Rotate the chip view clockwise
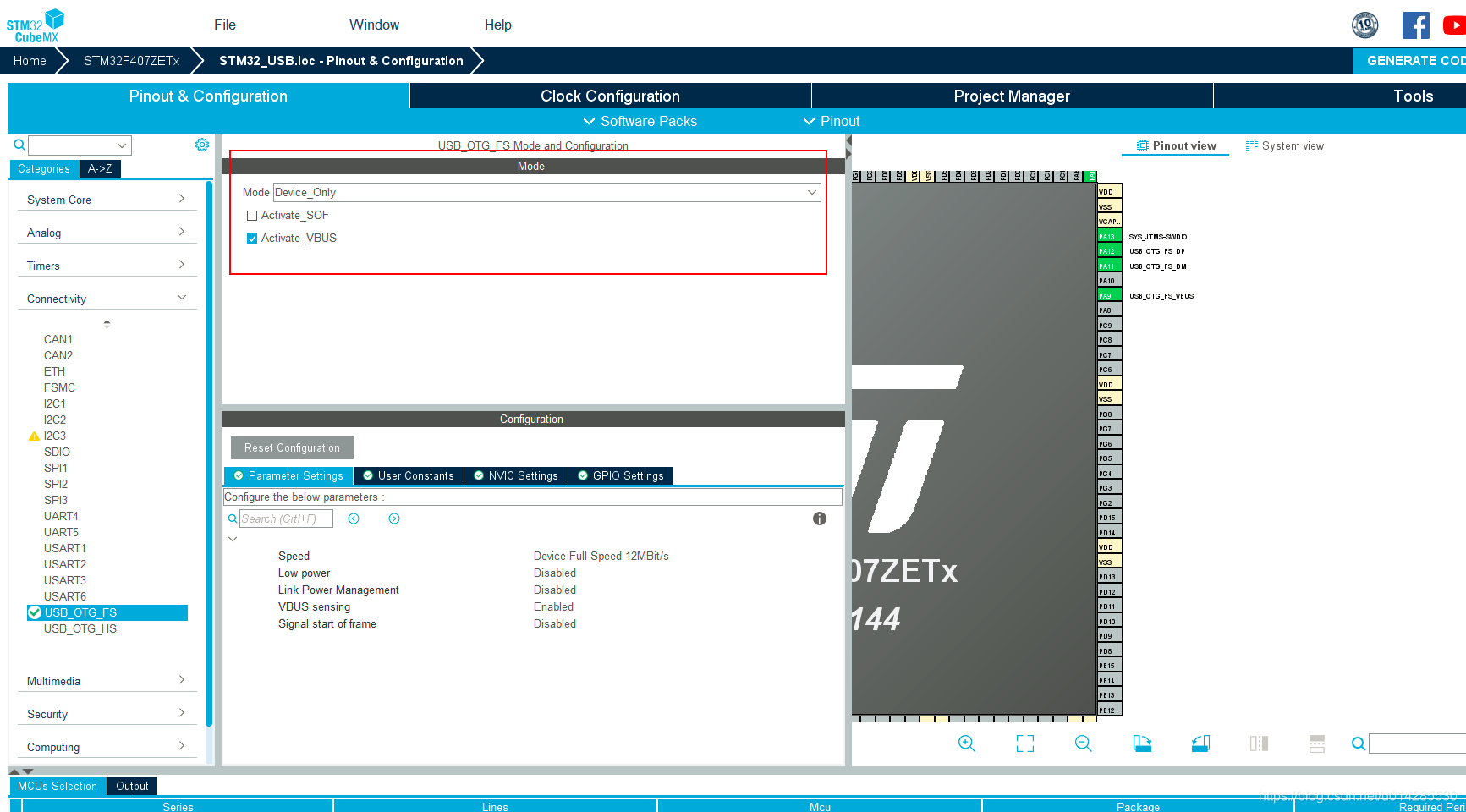The image size is (1466, 812). click(x=1141, y=743)
